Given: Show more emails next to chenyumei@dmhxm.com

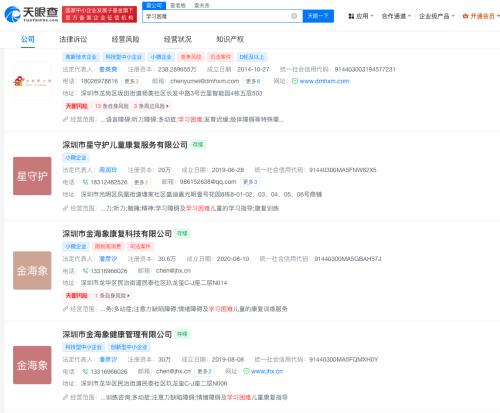Looking at the screenshot, I should 253,81.
